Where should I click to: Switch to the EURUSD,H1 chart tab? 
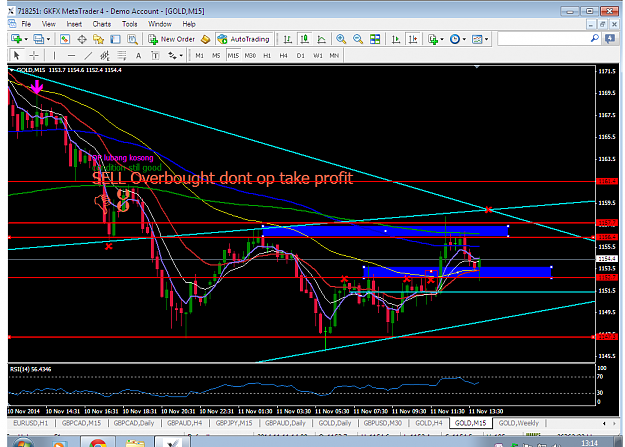click(31, 423)
